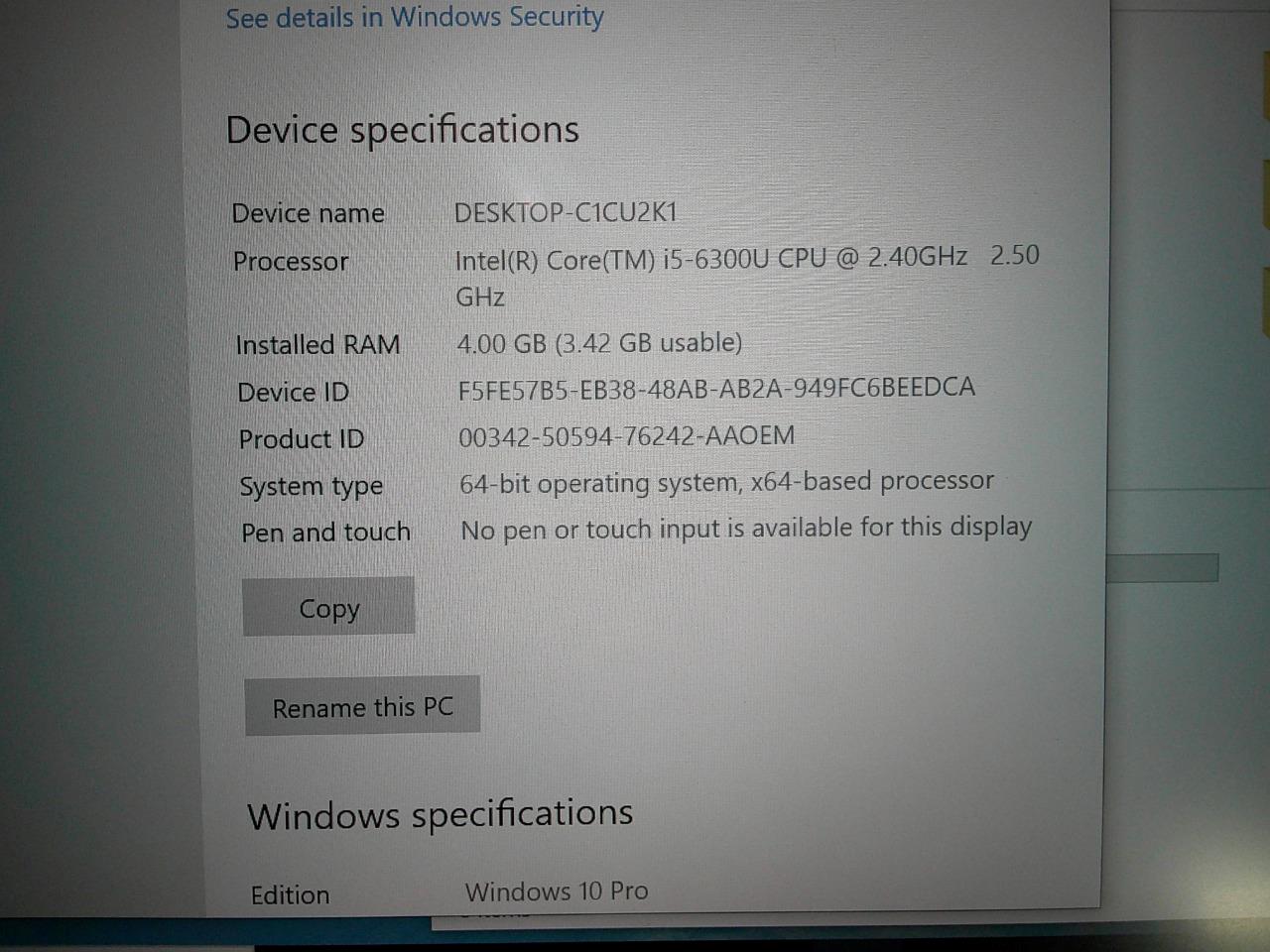
Task: Click the Pen and touch label
Action: (x=325, y=533)
